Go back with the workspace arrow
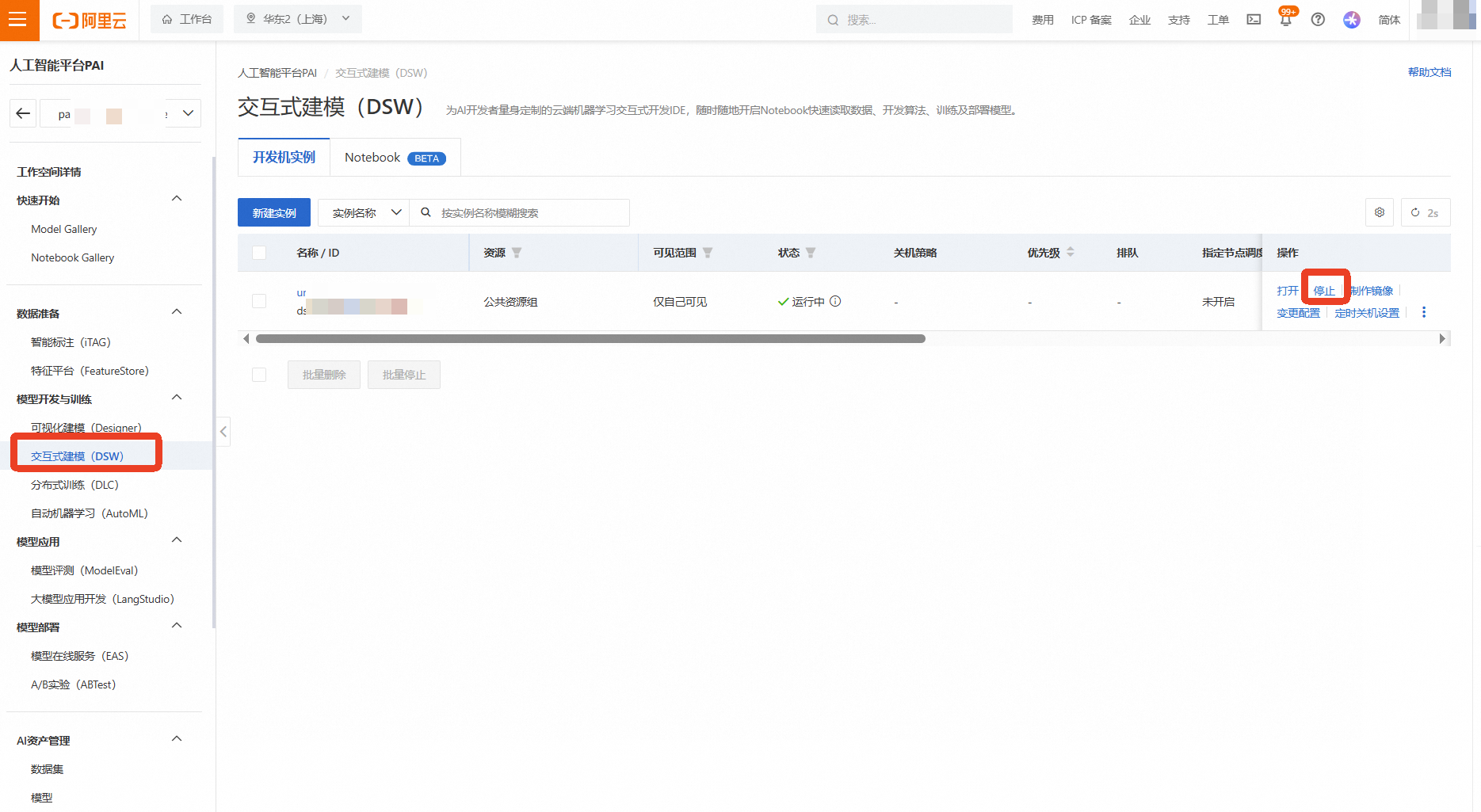The height and width of the screenshot is (812, 1481). click(x=23, y=113)
